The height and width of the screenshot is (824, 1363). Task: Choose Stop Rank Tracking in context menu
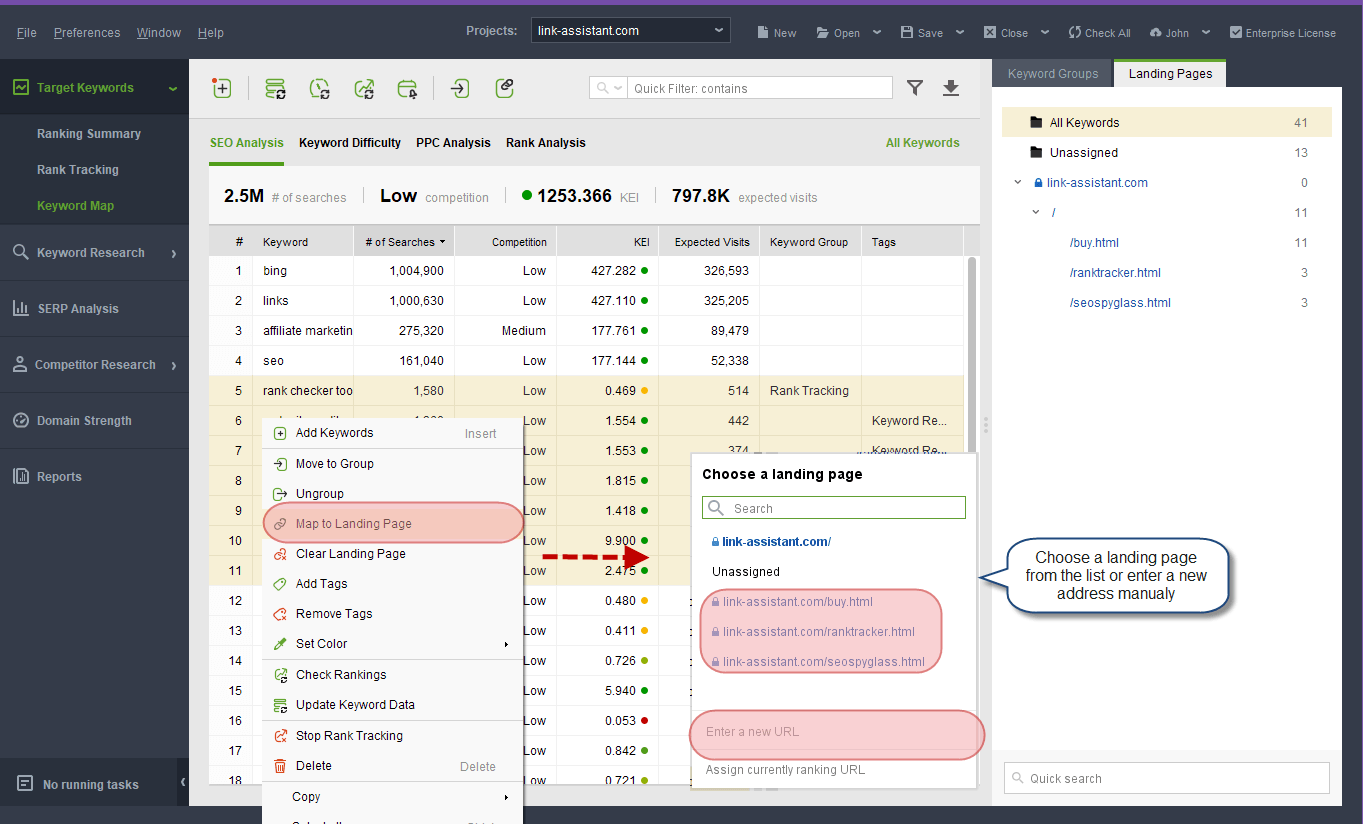tap(392, 736)
